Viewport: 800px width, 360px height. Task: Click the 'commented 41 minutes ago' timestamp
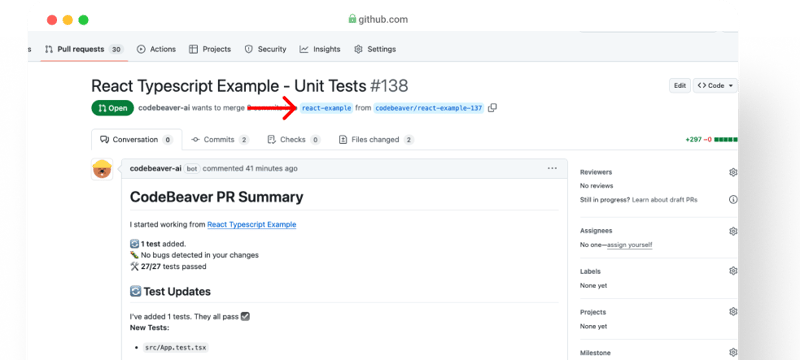click(x=250, y=168)
